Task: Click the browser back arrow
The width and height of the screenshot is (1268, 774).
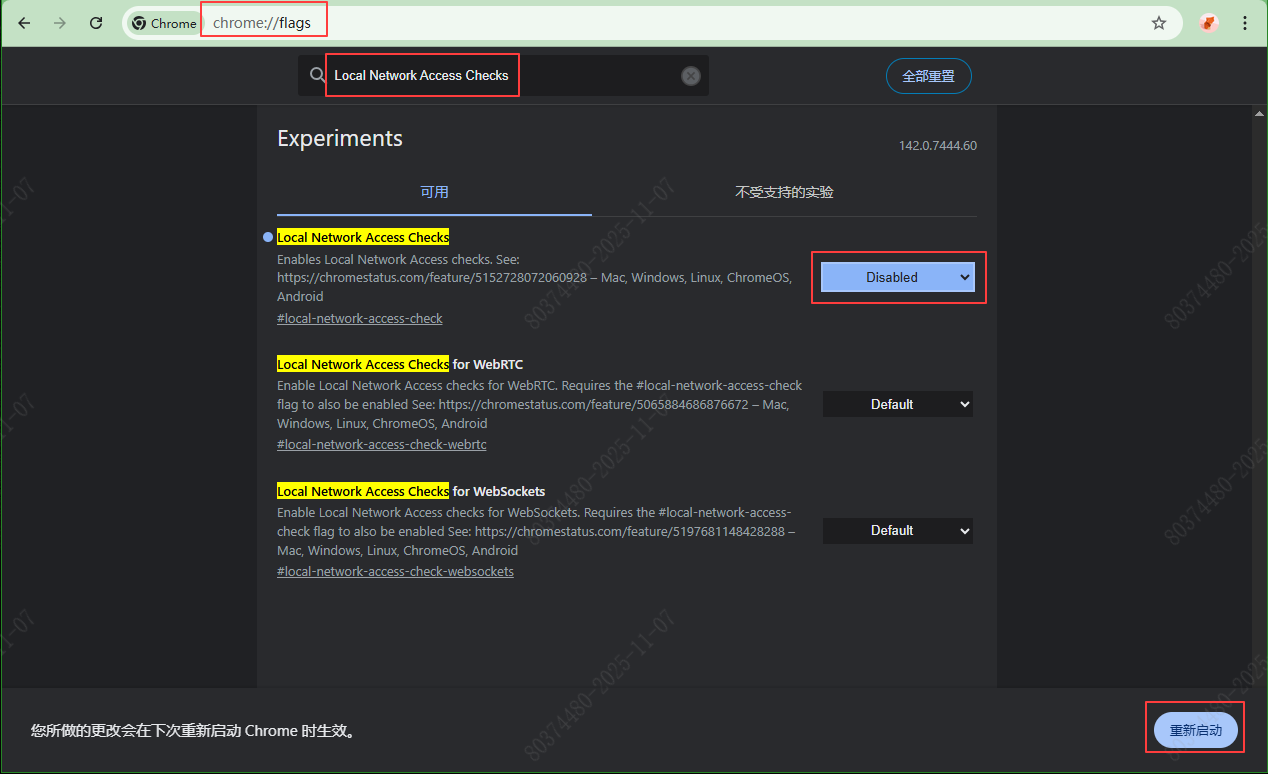Action: pos(24,23)
